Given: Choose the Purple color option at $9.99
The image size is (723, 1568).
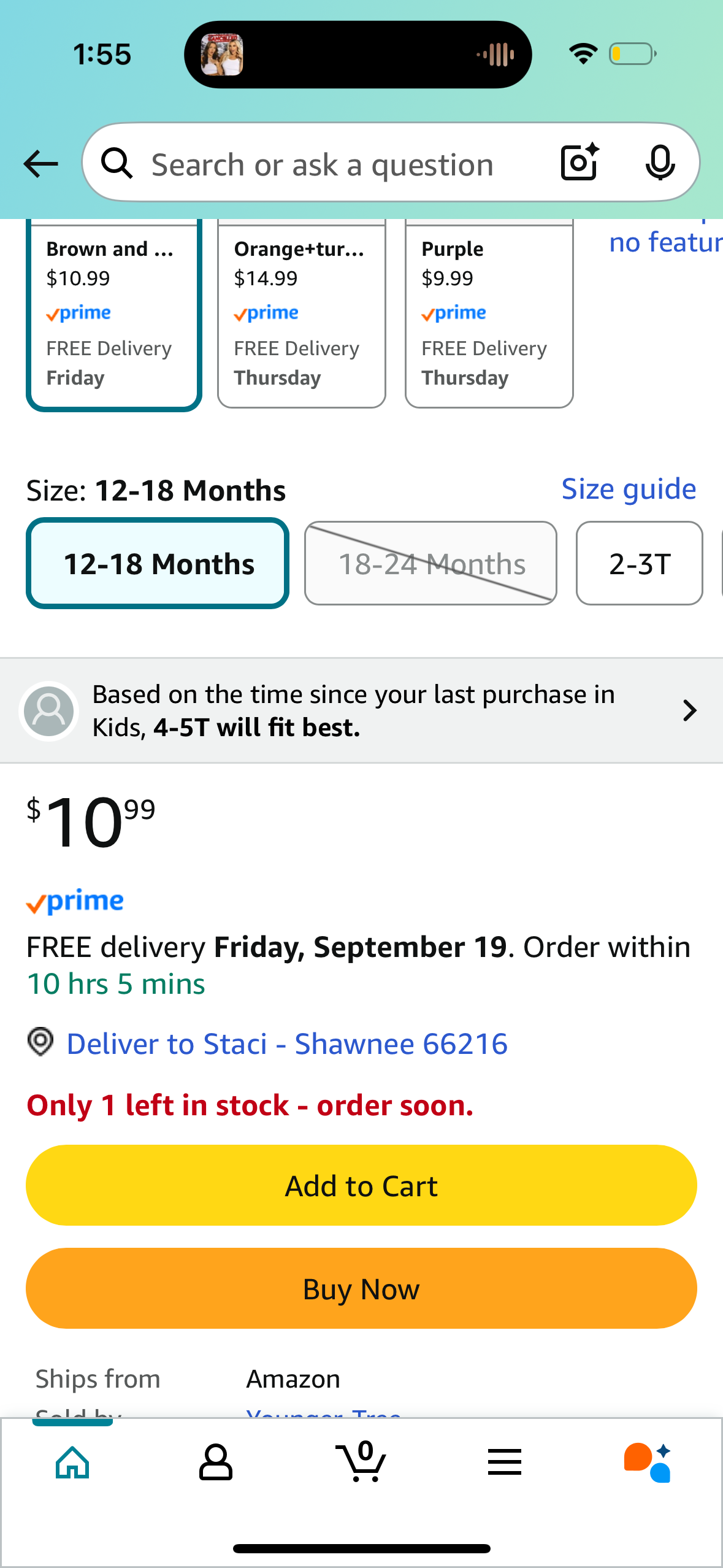Looking at the screenshot, I should pos(489,313).
